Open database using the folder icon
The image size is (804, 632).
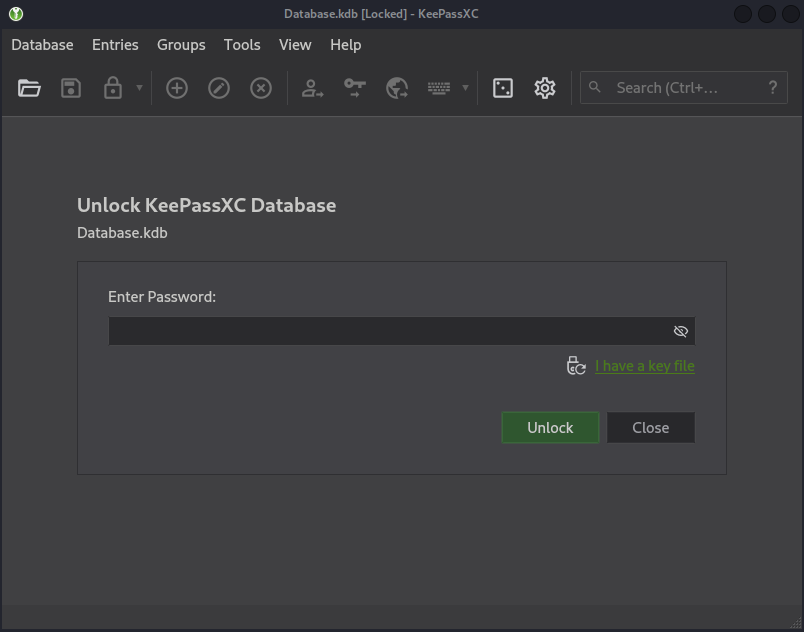(29, 88)
